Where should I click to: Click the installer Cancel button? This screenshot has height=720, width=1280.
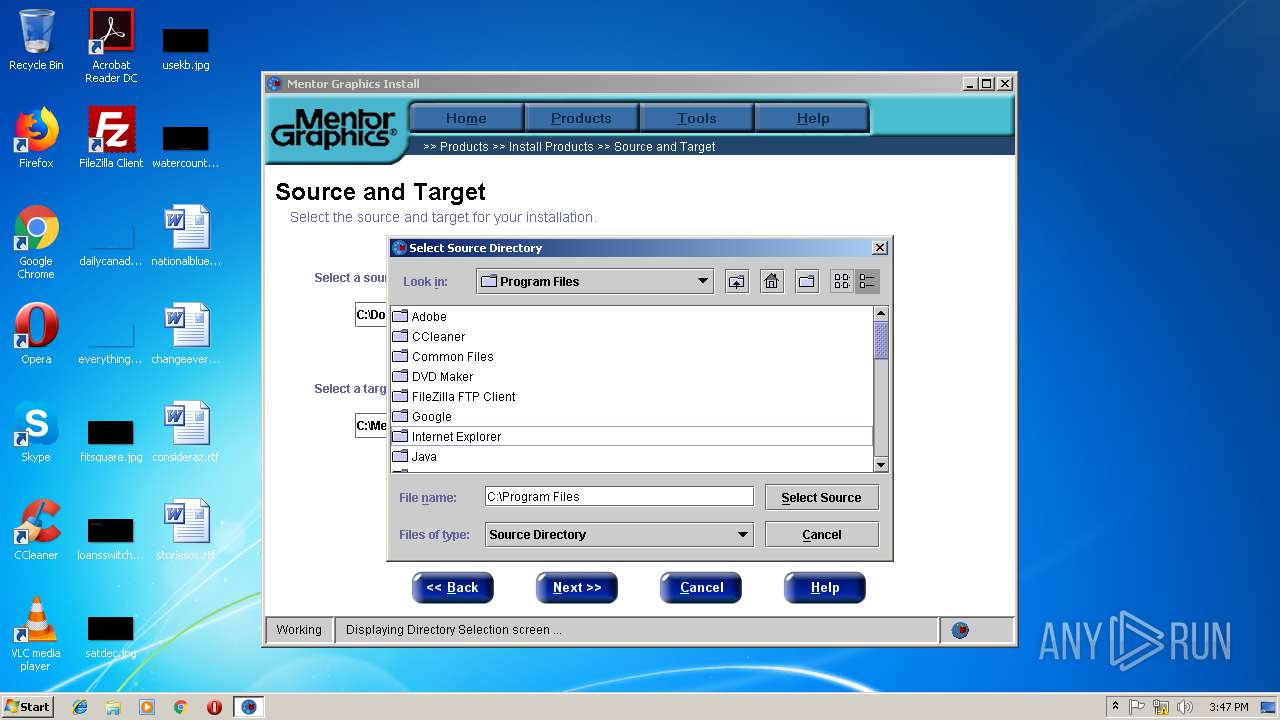701,588
